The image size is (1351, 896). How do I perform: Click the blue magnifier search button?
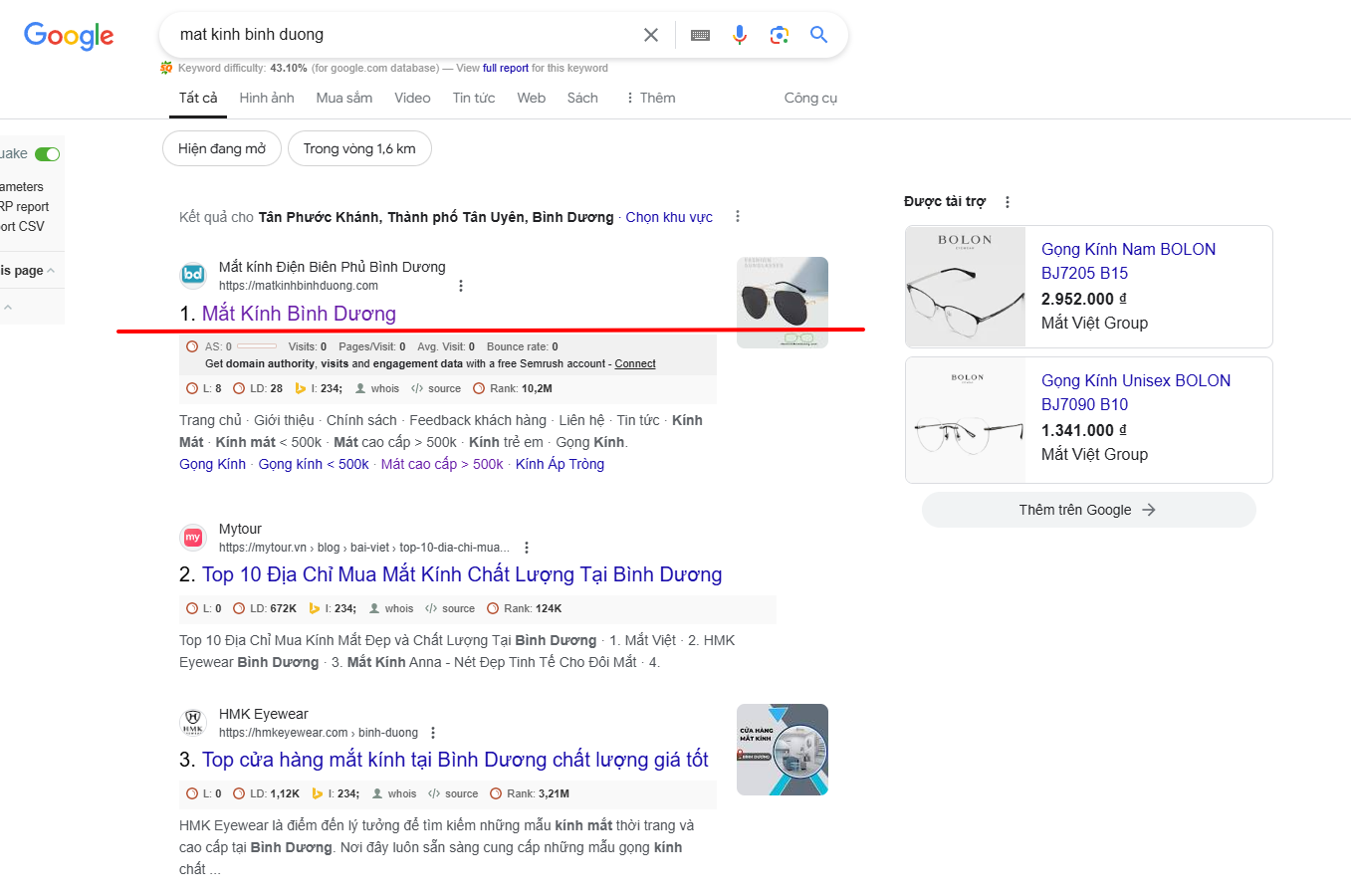[x=819, y=35]
